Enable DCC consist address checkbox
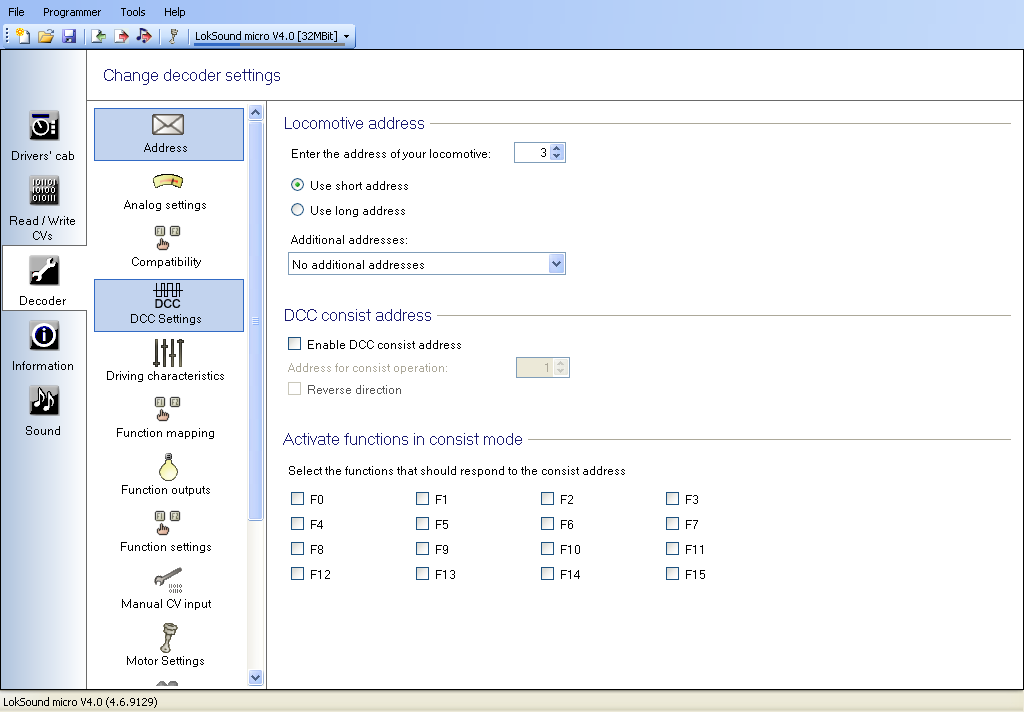Image resolution: width=1024 pixels, height=712 pixels. [295, 344]
